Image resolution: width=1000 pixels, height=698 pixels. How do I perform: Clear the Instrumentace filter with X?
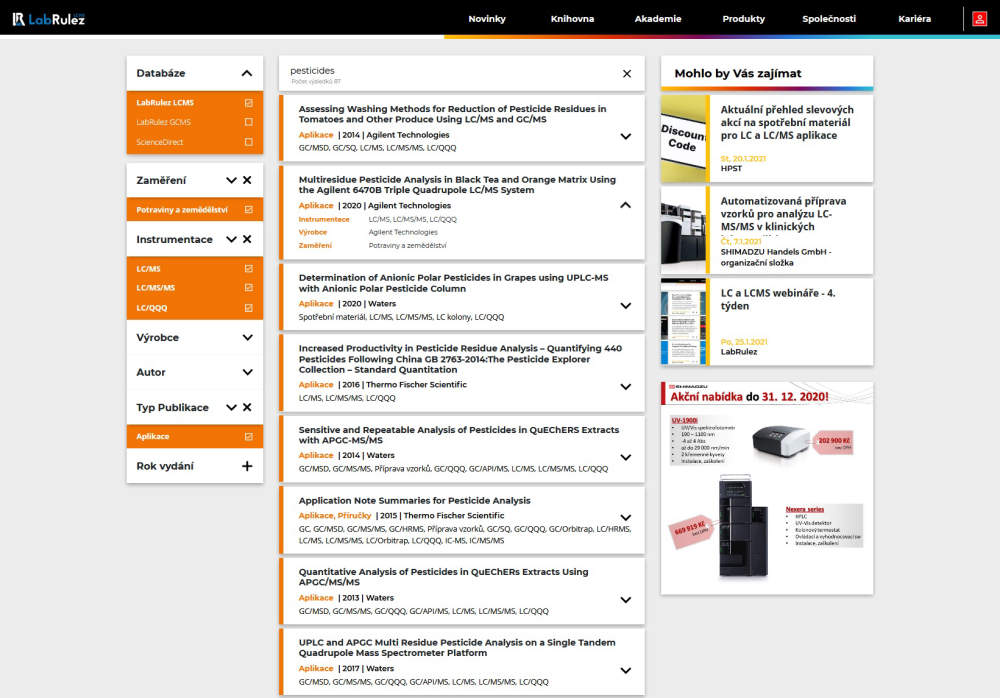pos(247,239)
